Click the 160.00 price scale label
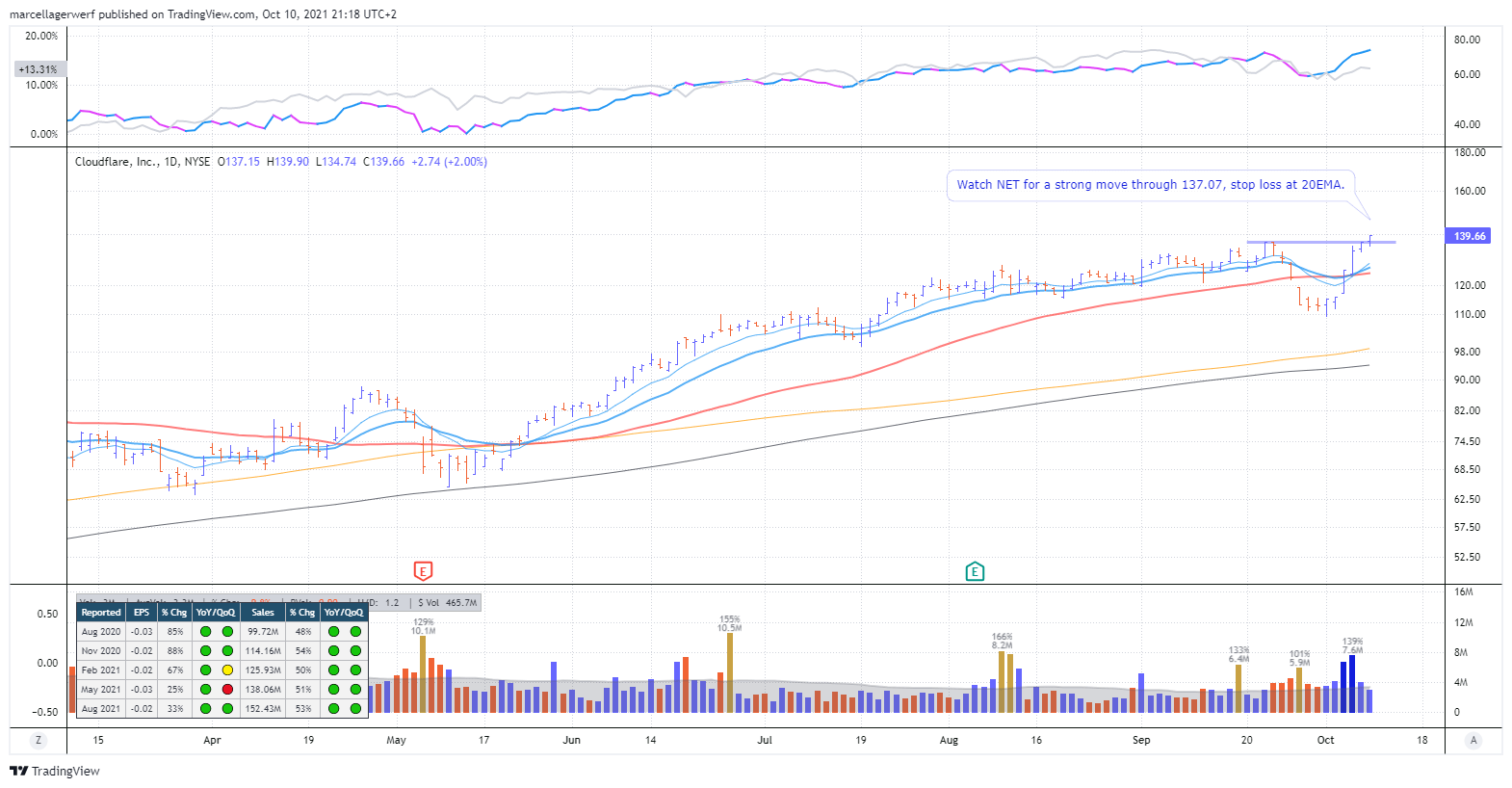The width and height of the screenshot is (1512, 788). pyautogui.click(x=1470, y=191)
